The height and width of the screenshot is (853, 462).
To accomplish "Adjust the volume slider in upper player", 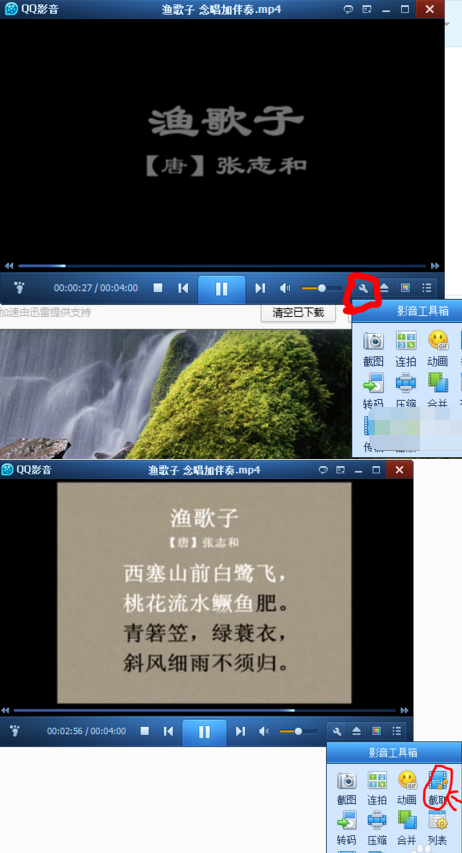I will point(321,288).
